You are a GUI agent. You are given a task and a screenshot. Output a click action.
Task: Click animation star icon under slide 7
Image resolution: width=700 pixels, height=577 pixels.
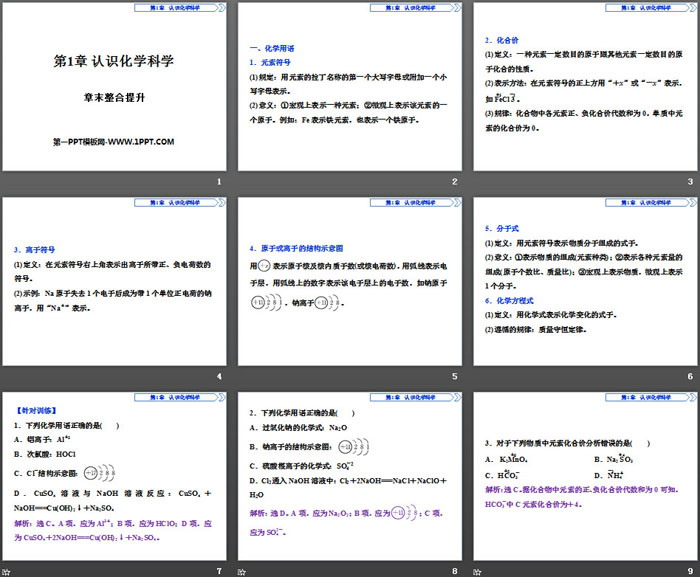point(6,572)
